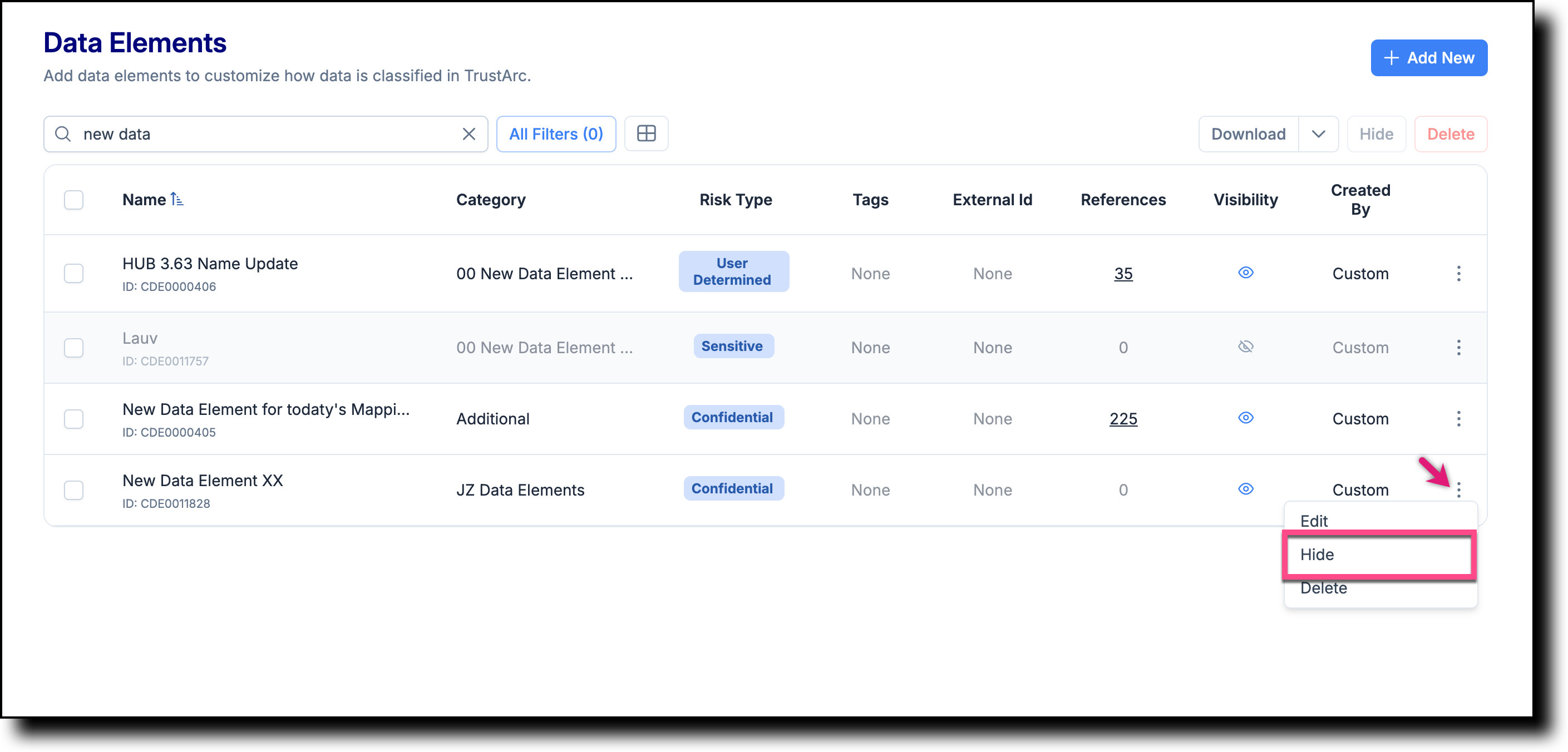Check the checkbox next to Lauv
Image resolution: width=1568 pixels, height=752 pixels.
[x=73, y=348]
